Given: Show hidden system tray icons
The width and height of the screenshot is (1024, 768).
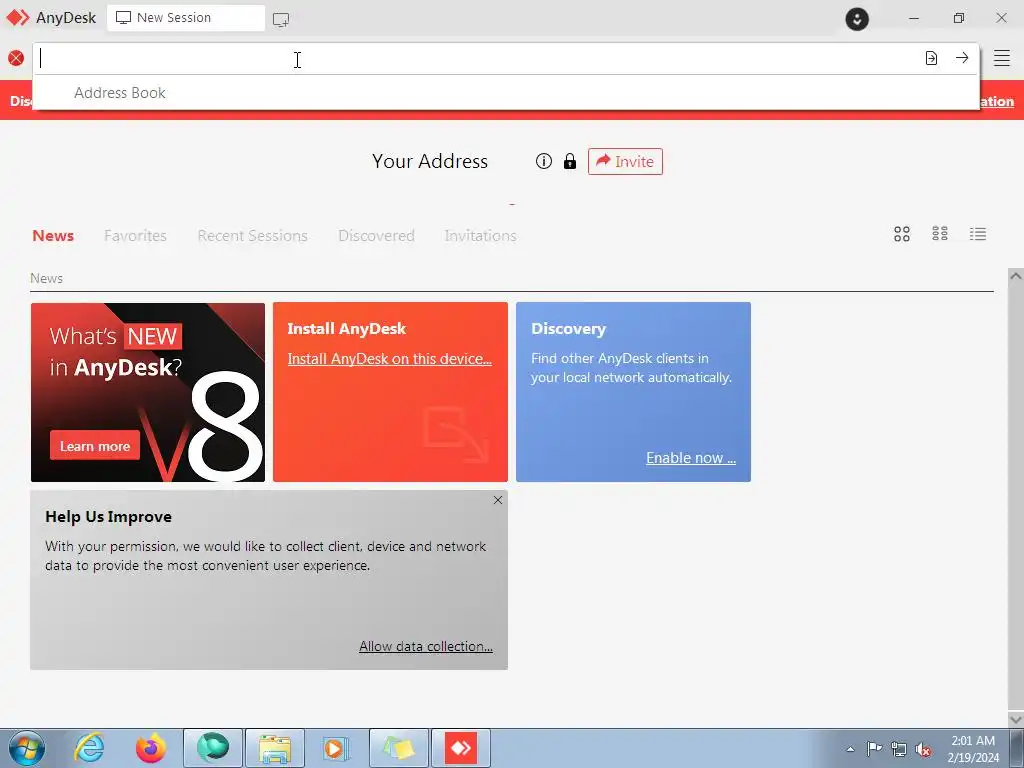Looking at the screenshot, I should [850, 749].
